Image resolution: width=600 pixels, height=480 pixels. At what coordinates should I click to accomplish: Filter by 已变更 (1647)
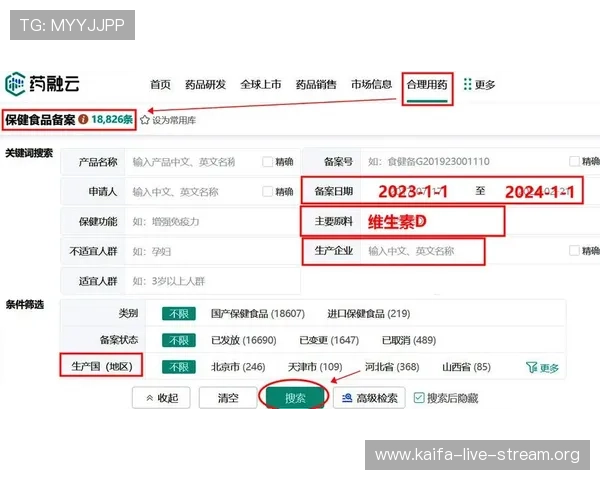click(329, 340)
